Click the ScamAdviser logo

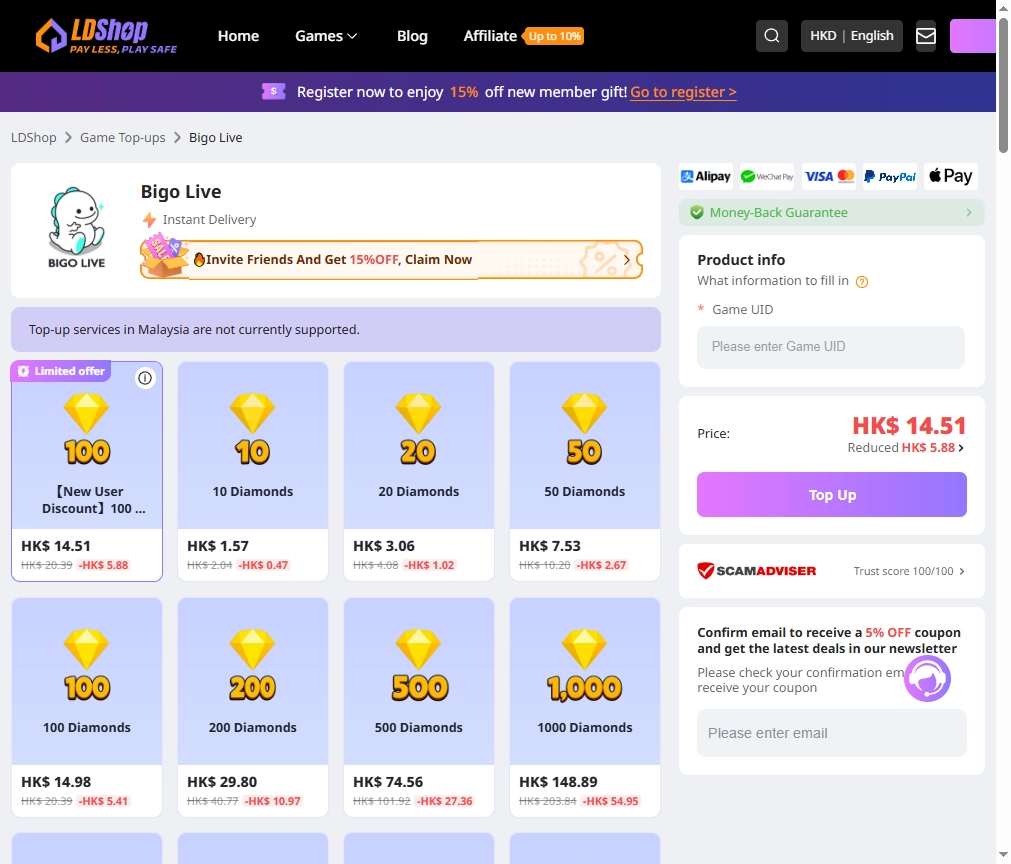click(757, 571)
